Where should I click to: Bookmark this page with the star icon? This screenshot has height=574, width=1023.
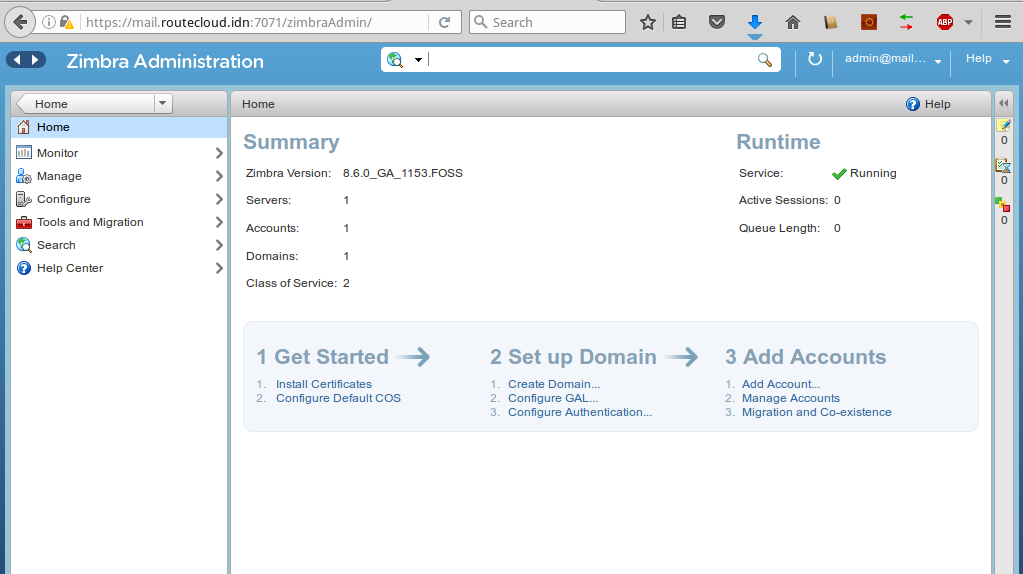647,22
